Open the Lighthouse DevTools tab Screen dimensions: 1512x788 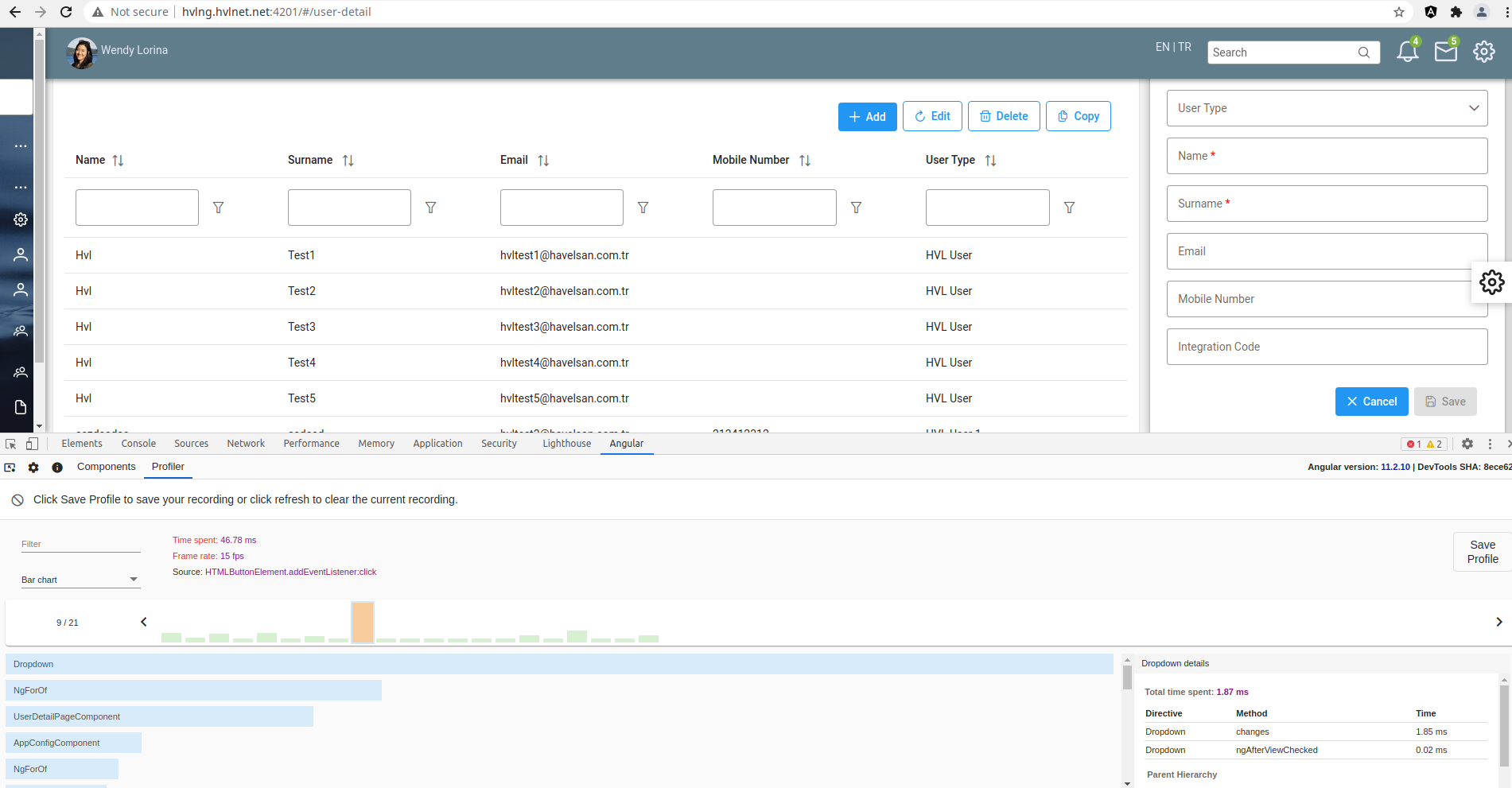tap(567, 444)
